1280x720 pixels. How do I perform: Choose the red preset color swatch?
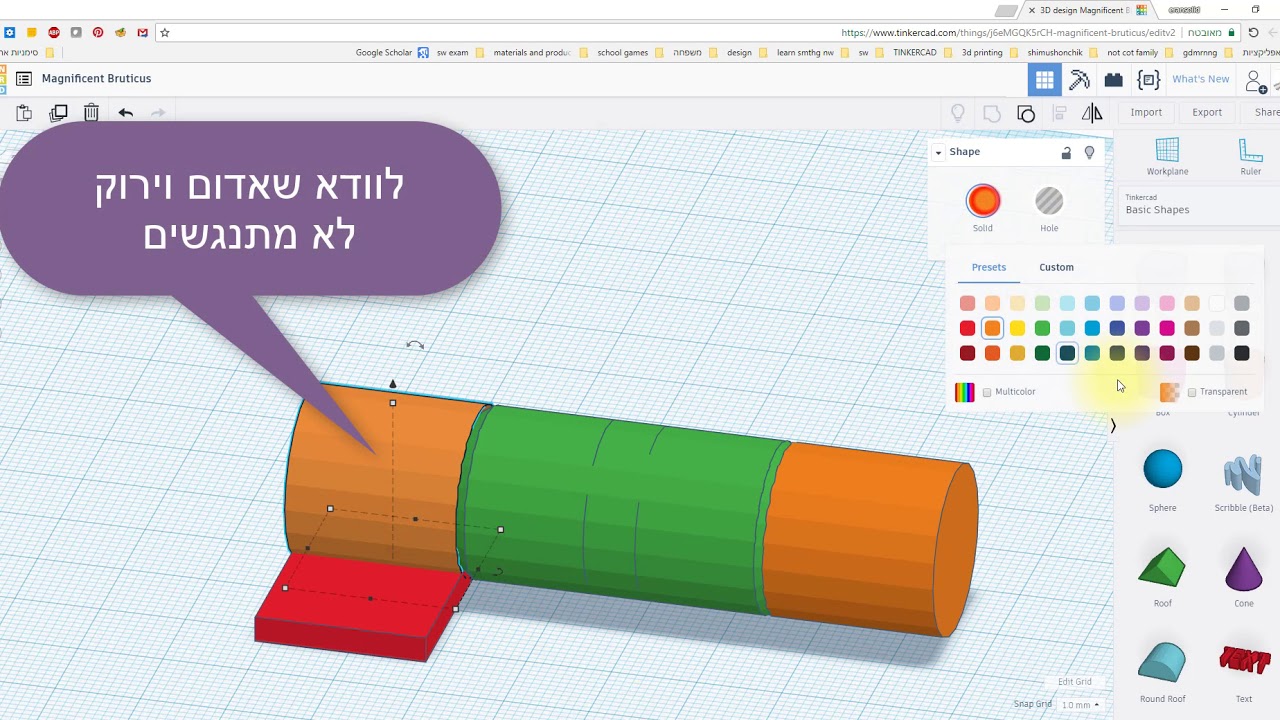967,328
